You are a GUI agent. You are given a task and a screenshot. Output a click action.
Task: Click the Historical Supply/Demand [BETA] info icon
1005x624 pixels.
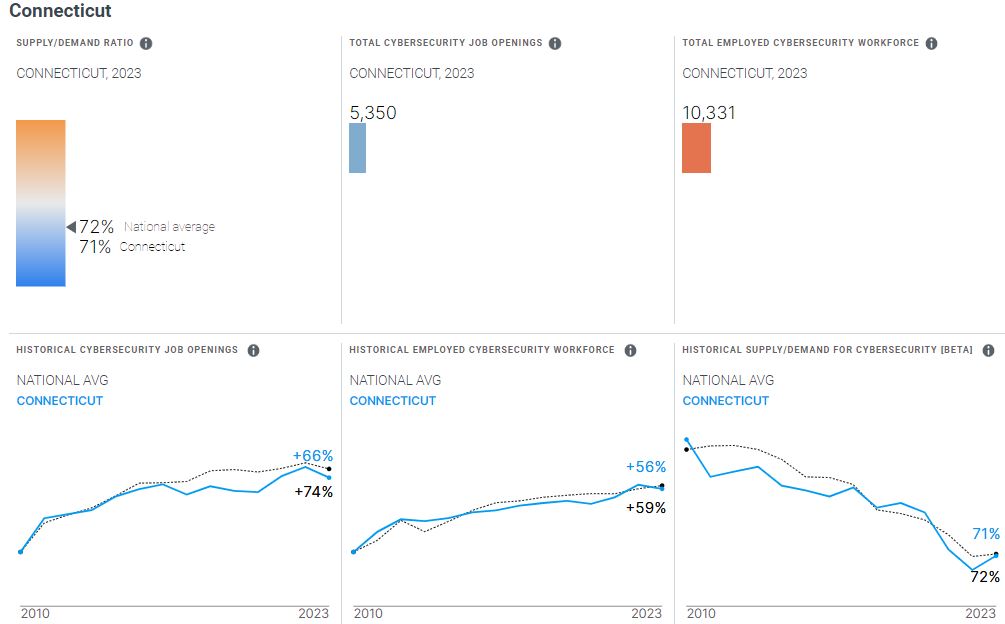988,350
